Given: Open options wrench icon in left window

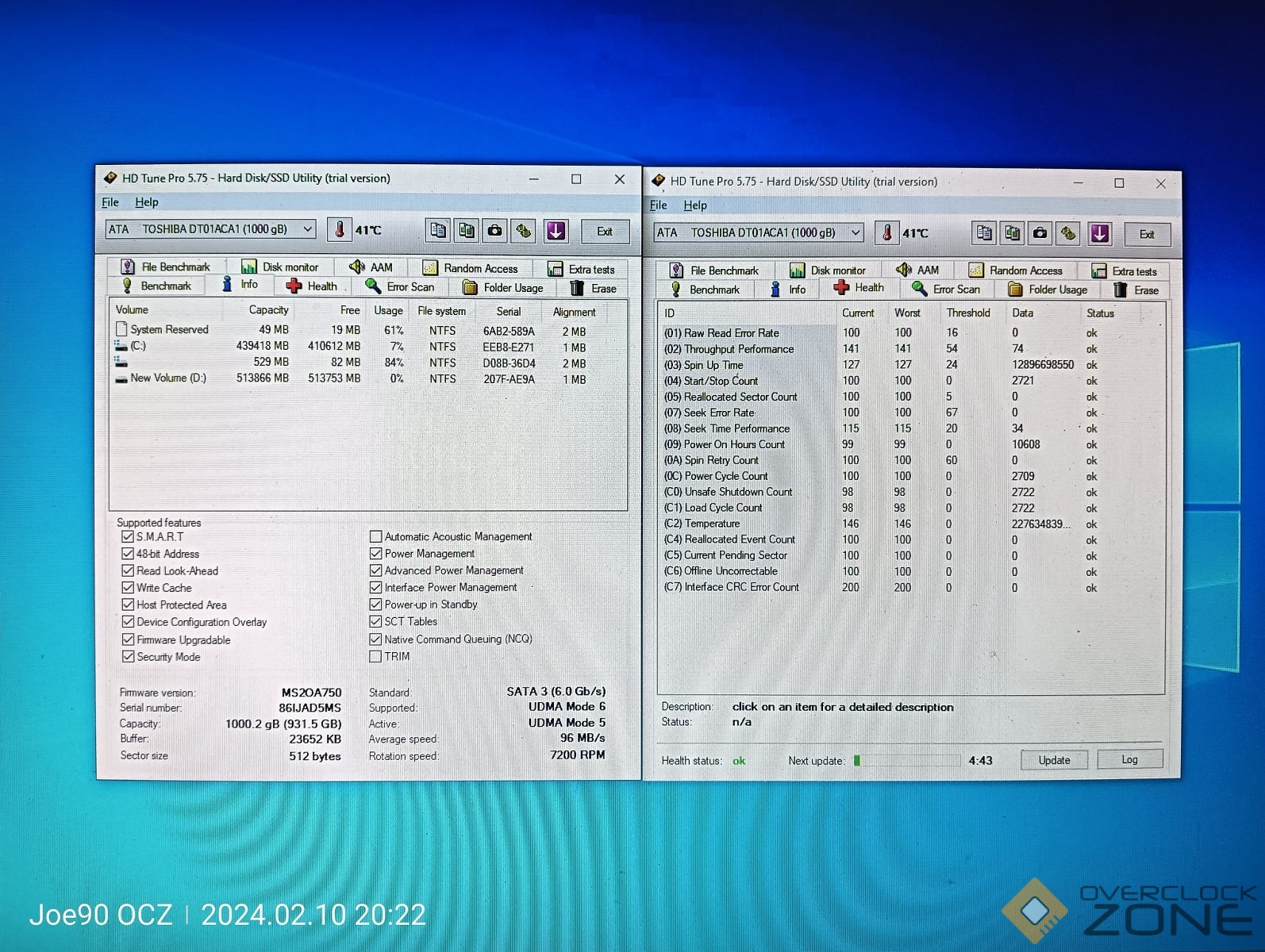Looking at the screenshot, I should pyautogui.click(x=524, y=231).
